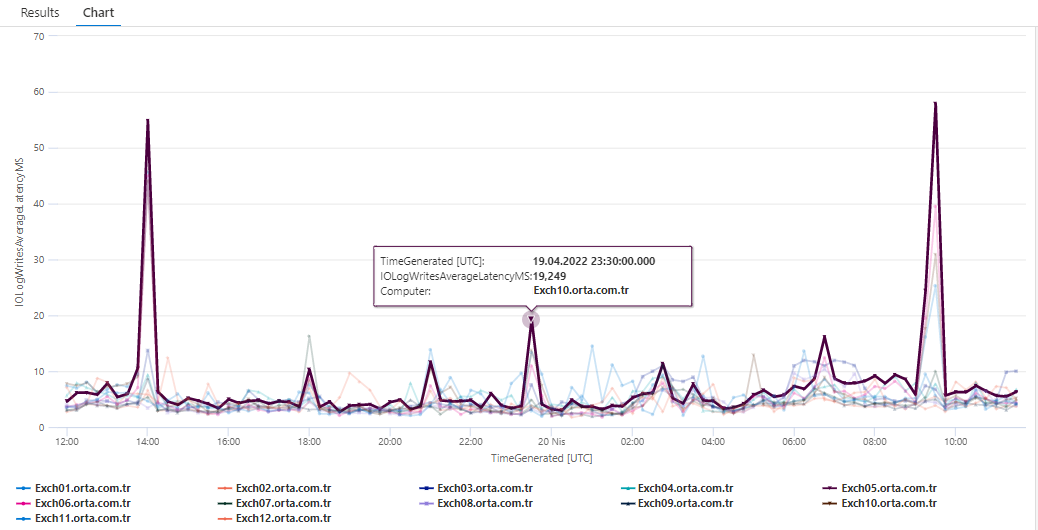Click the TimeGenerated [UTC] x-axis title
This screenshot has width=1038, height=530.
[542, 457]
